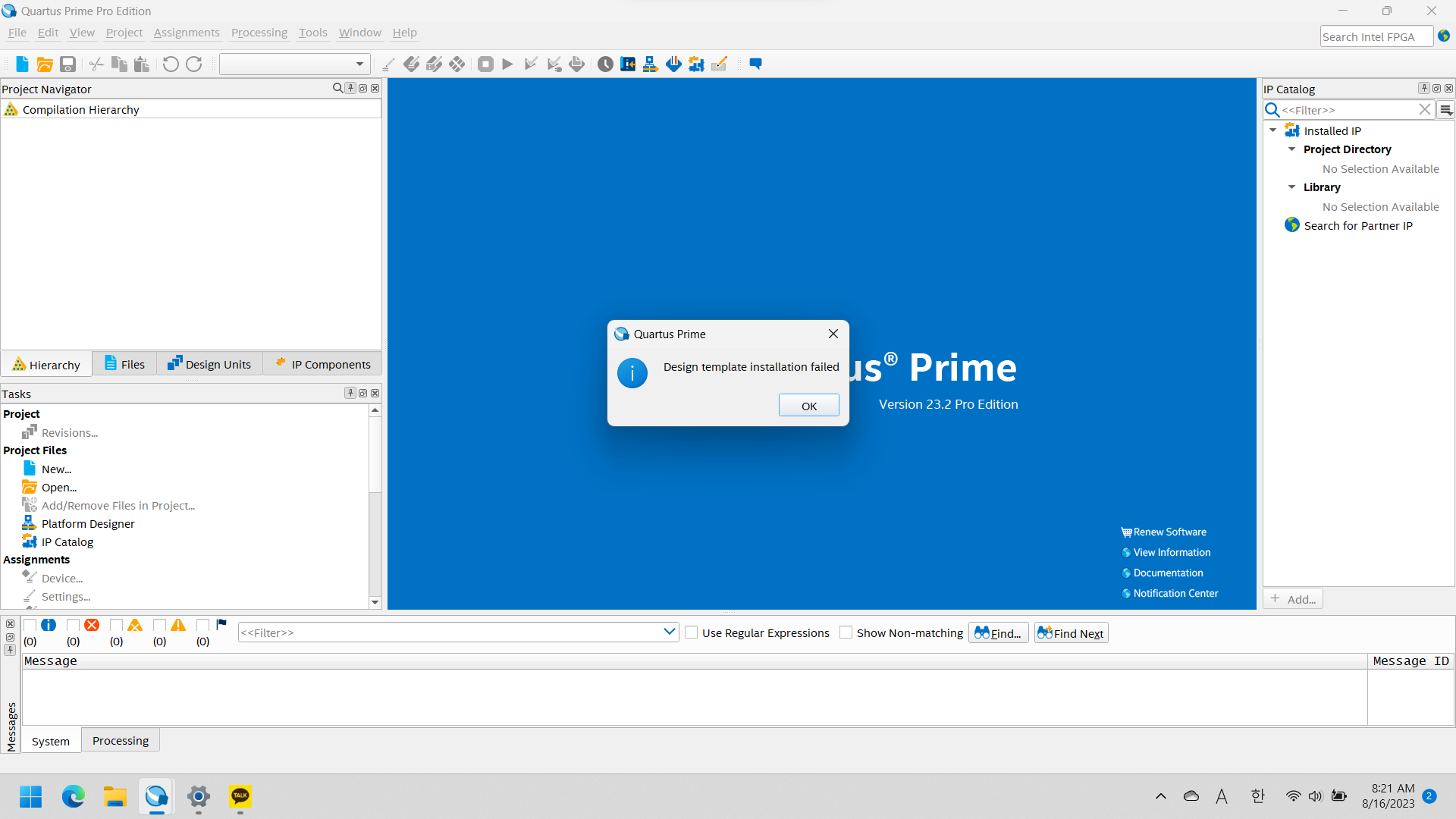Click the Open folder toolbar icon
Image resolution: width=1456 pixels, height=819 pixels.
click(x=45, y=64)
